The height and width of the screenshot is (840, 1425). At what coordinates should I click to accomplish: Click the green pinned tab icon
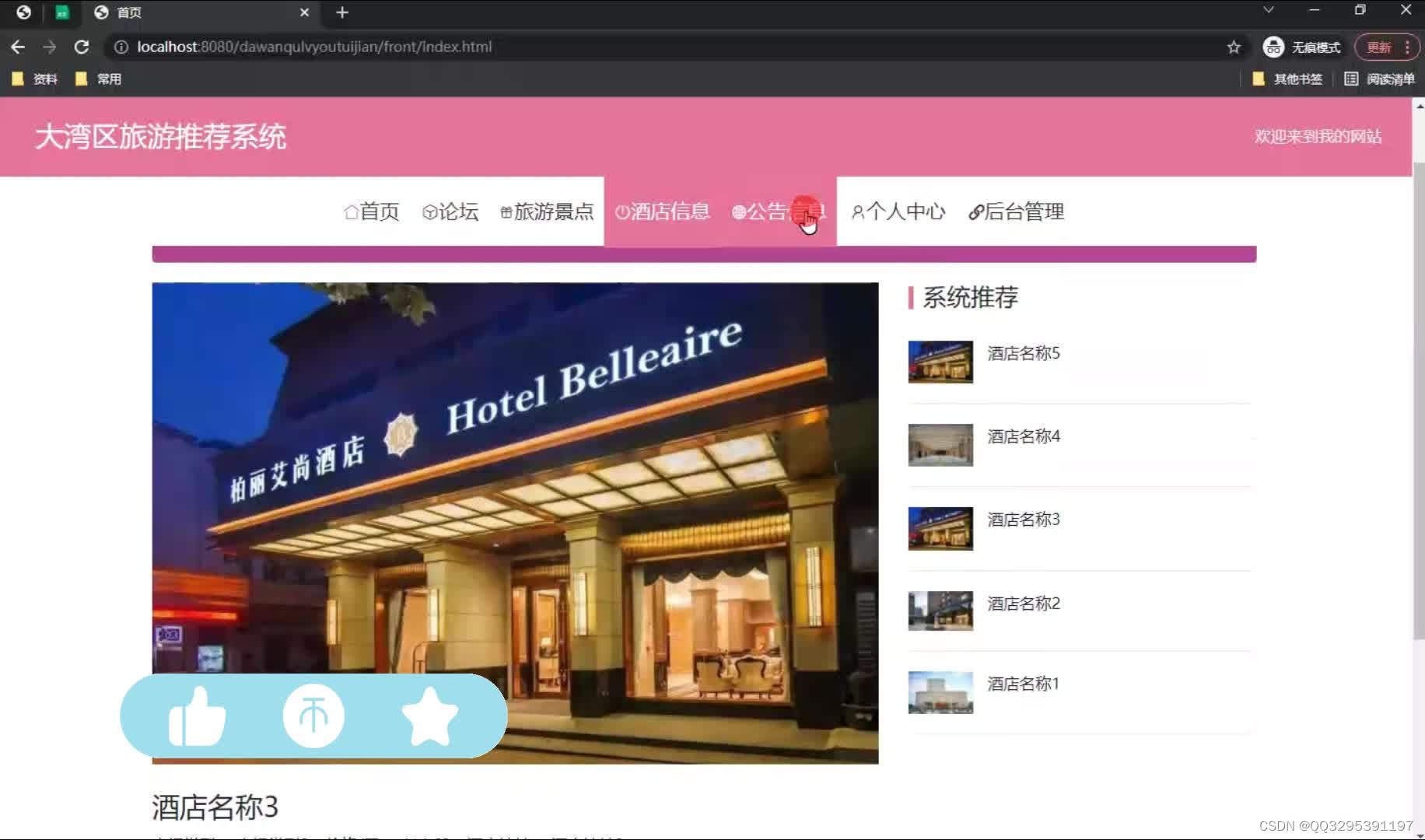pos(62,12)
